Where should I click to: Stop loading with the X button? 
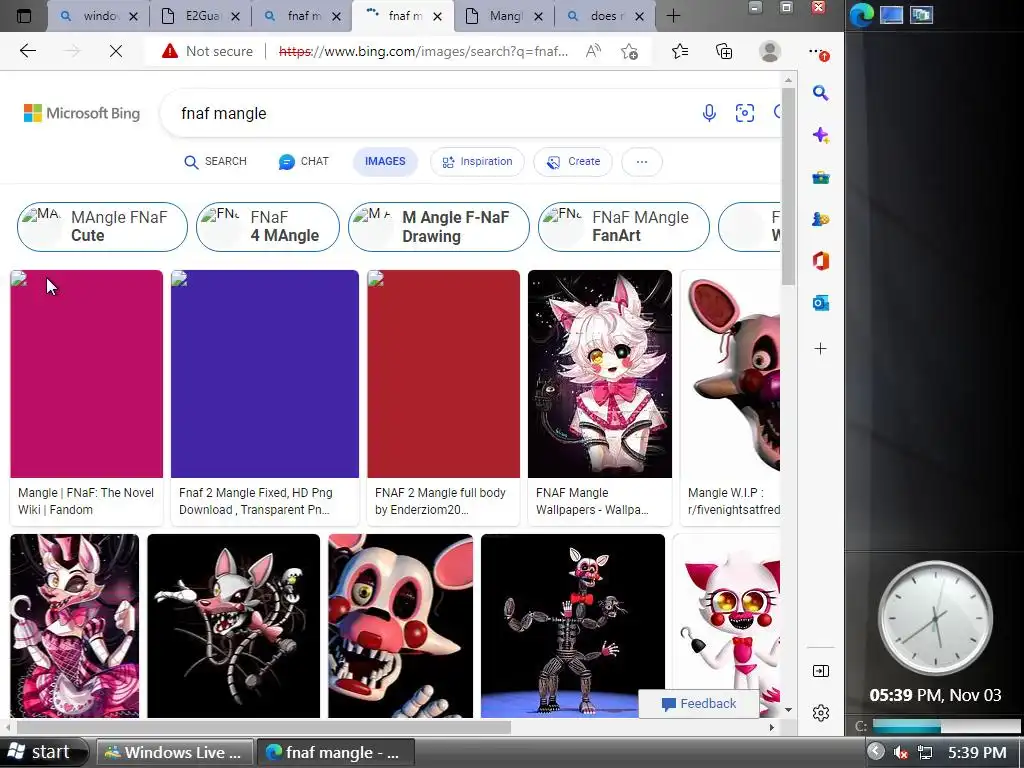116,51
